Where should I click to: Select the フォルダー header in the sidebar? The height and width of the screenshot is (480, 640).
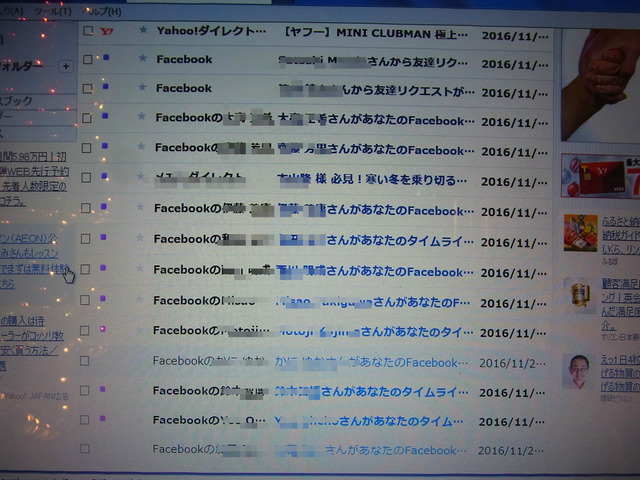21,65
